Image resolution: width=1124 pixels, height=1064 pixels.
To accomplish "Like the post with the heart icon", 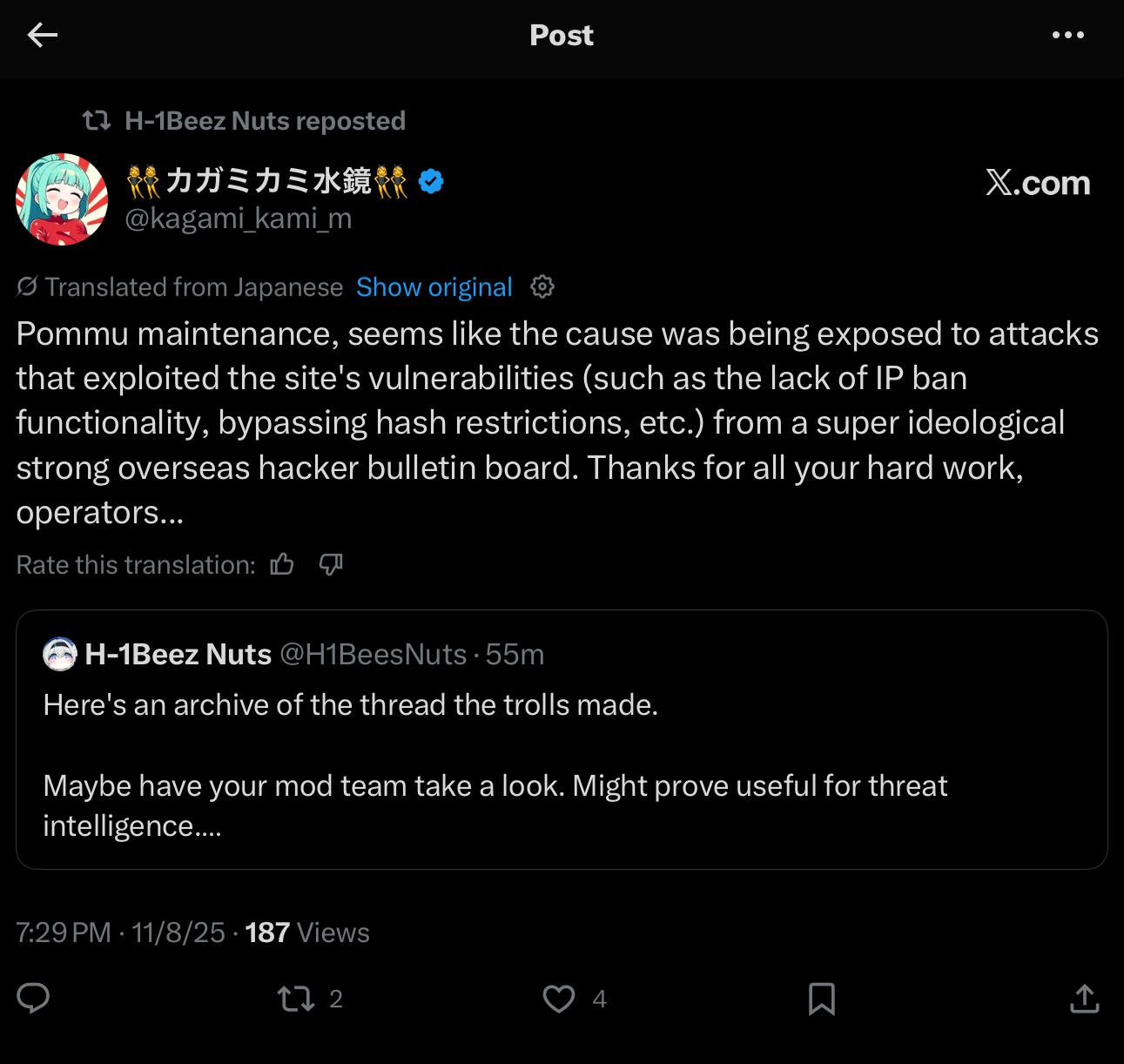I will [x=559, y=998].
